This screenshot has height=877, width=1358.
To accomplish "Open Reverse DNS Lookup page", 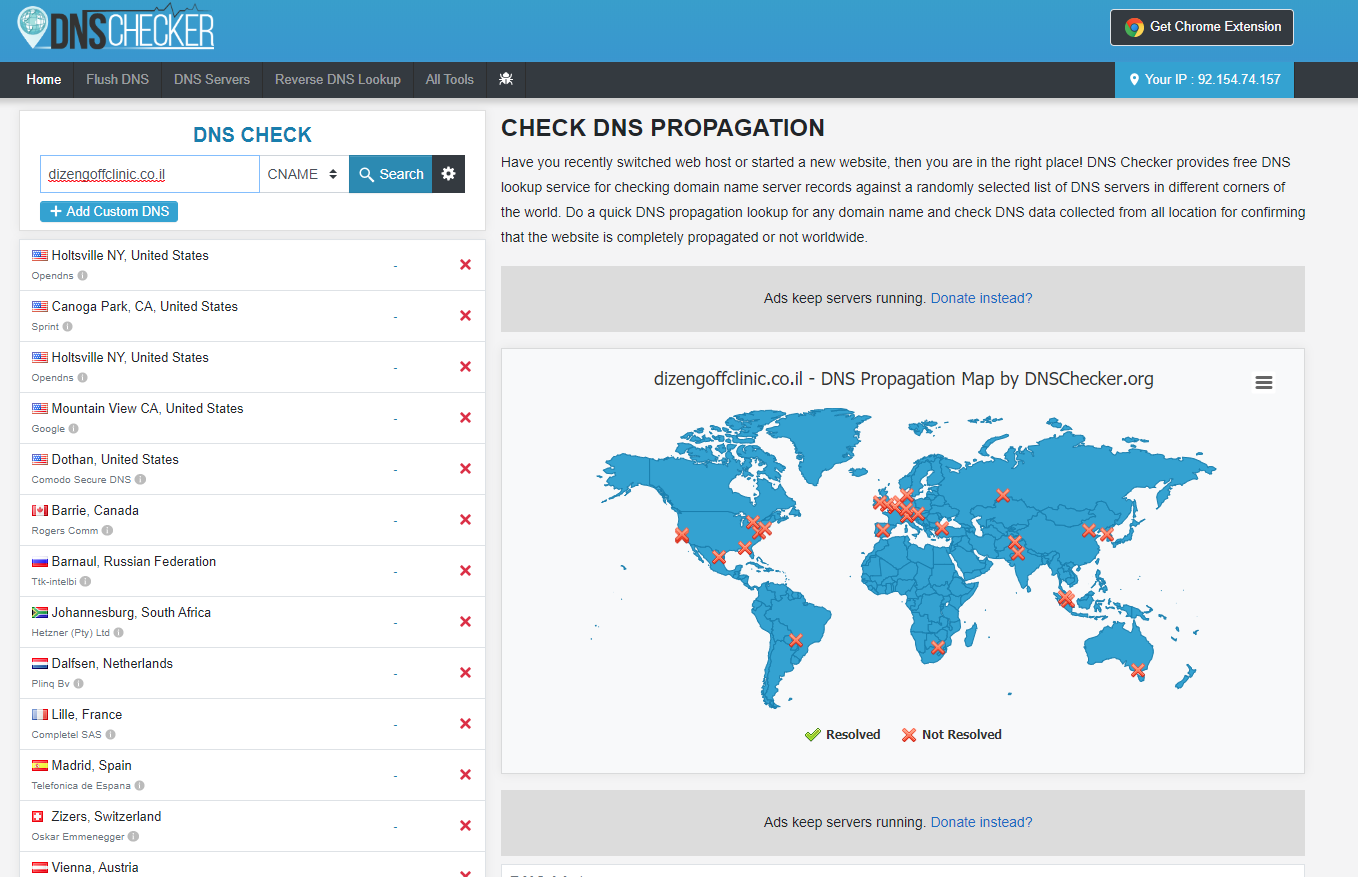I will click(x=338, y=79).
